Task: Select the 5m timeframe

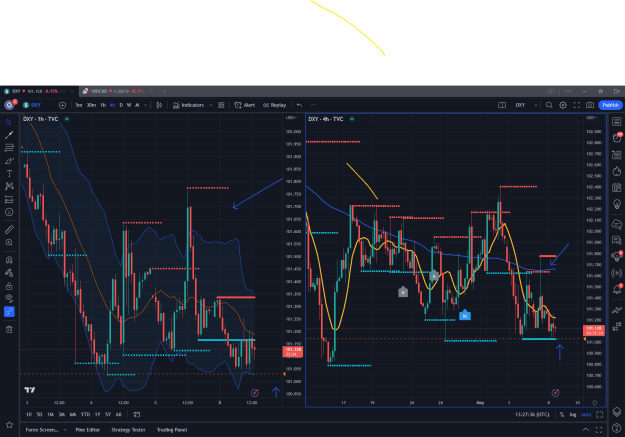Action: (x=79, y=105)
